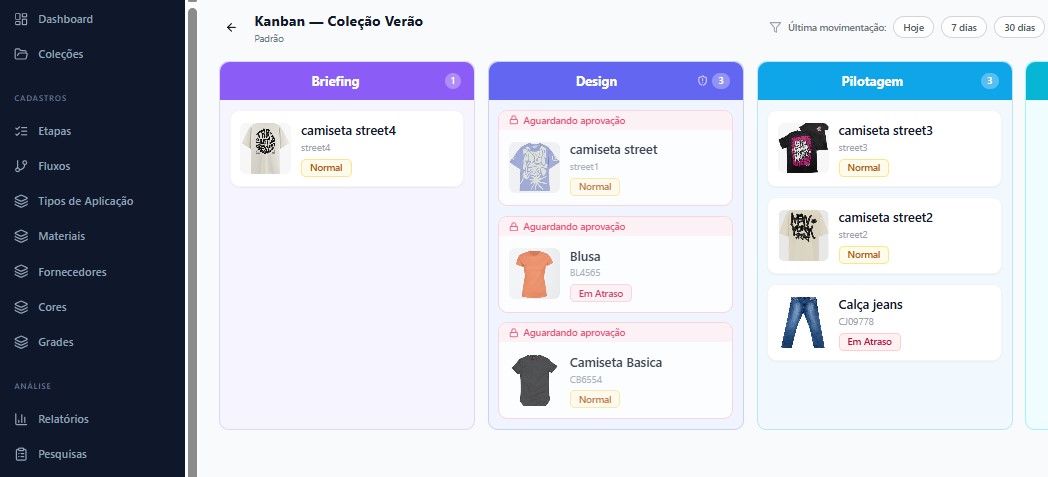
Task: Click the Pesquisas clipboard icon
Action: coord(22,454)
